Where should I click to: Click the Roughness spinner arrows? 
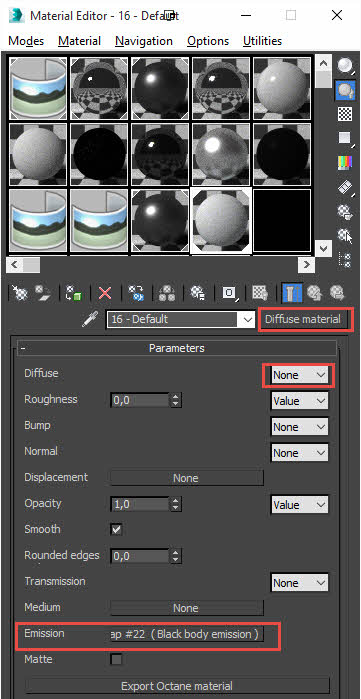click(176, 401)
